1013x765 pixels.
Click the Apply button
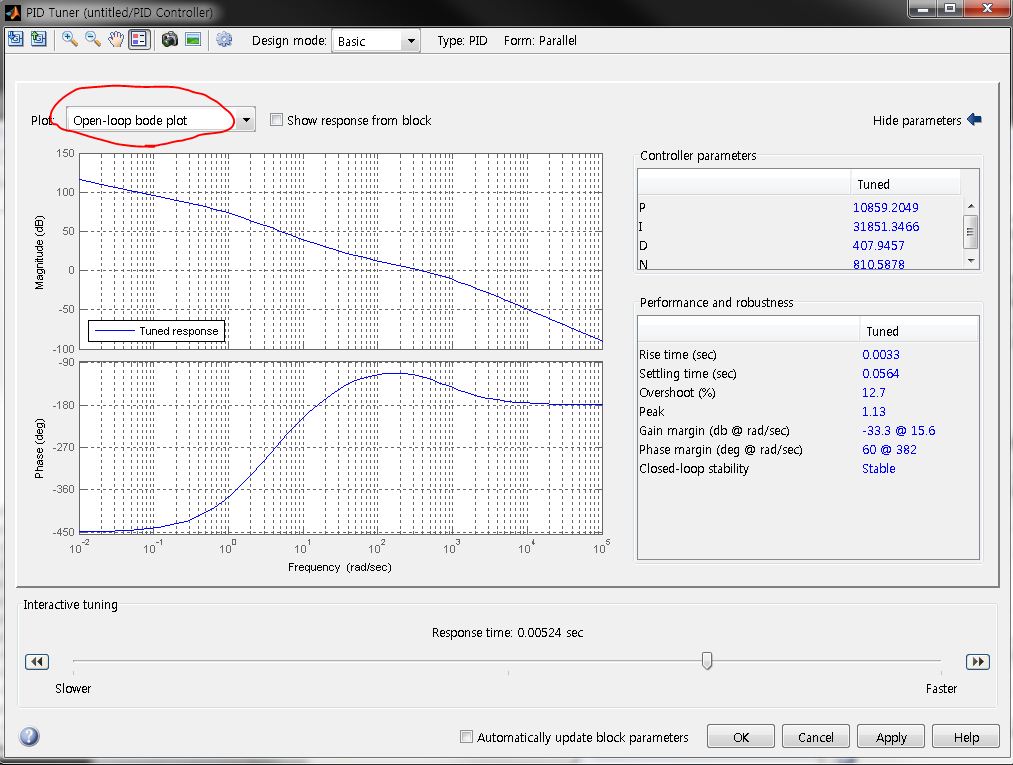pos(891,737)
